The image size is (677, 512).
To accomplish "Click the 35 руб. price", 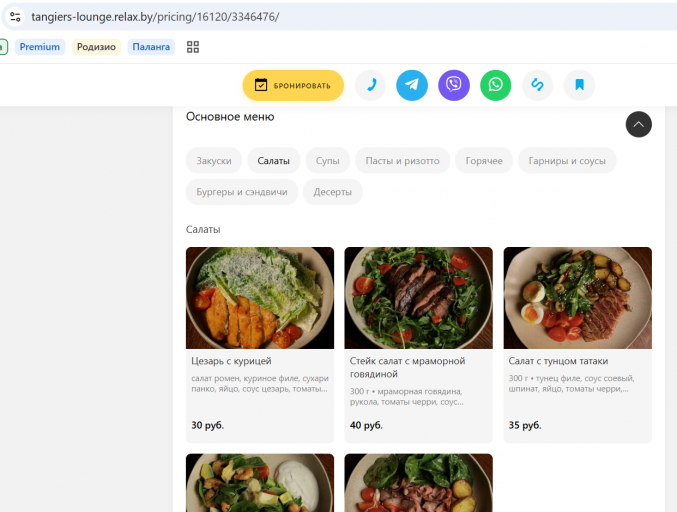I will tap(525, 425).
